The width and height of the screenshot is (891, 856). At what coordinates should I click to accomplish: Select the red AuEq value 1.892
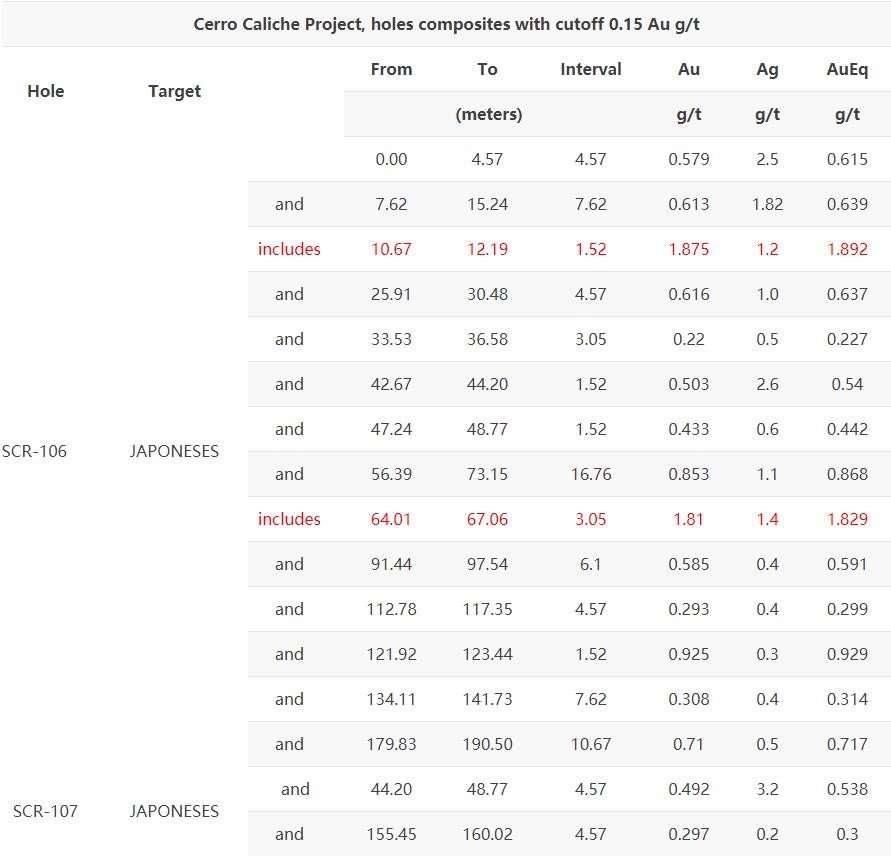[847, 249]
